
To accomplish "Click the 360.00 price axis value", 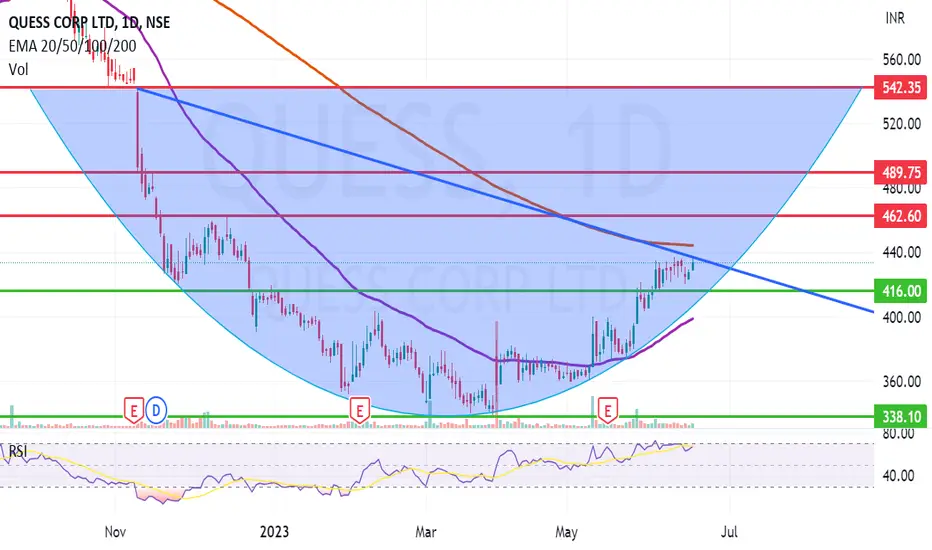I will [x=902, y=381].
